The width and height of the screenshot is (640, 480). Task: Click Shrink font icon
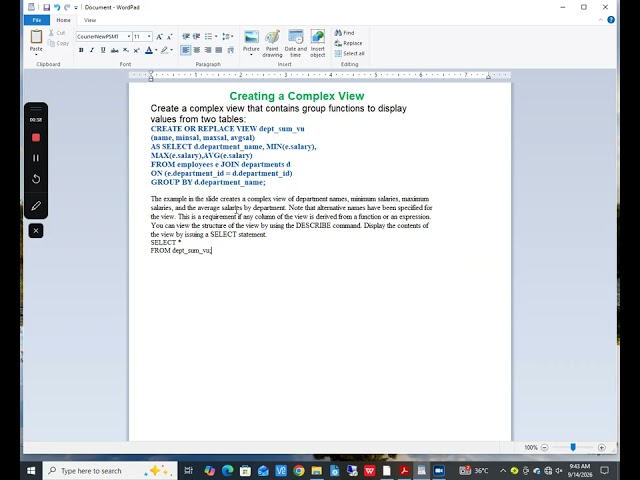coord(170,37)
